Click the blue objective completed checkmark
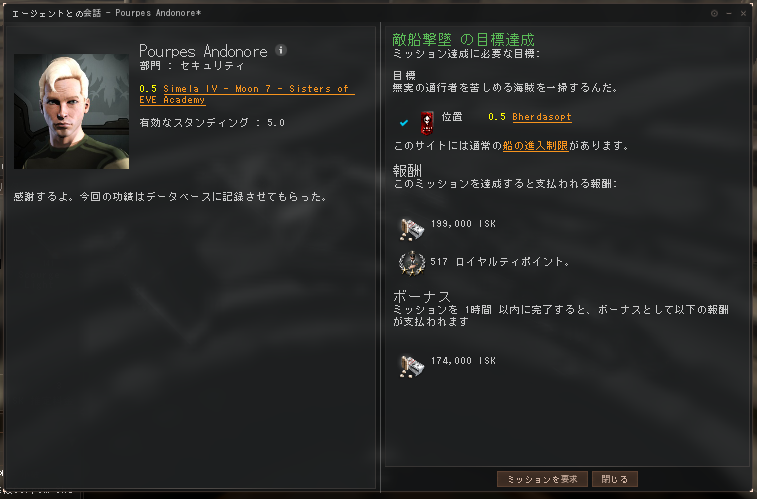The height and width of the screenshot is (499, 757). pyautogui.click(x=404, y=123)
